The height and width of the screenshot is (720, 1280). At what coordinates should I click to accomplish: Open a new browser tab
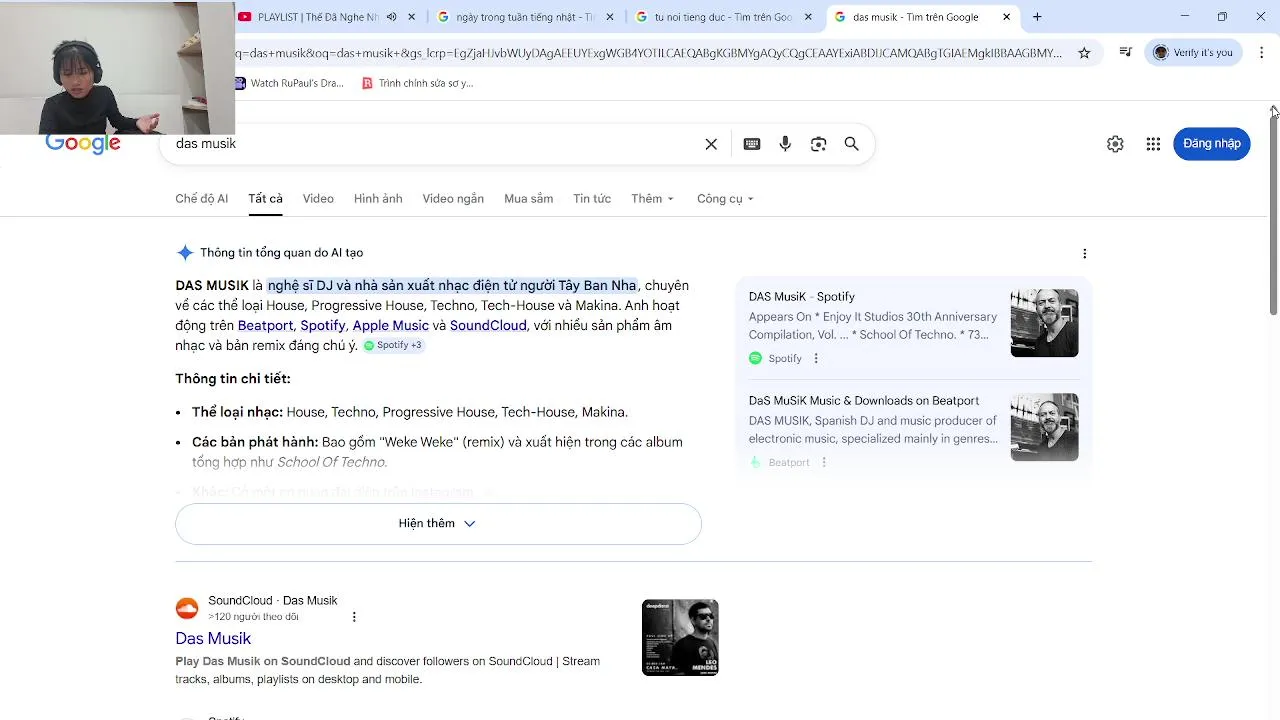(x=1037, y=17)
